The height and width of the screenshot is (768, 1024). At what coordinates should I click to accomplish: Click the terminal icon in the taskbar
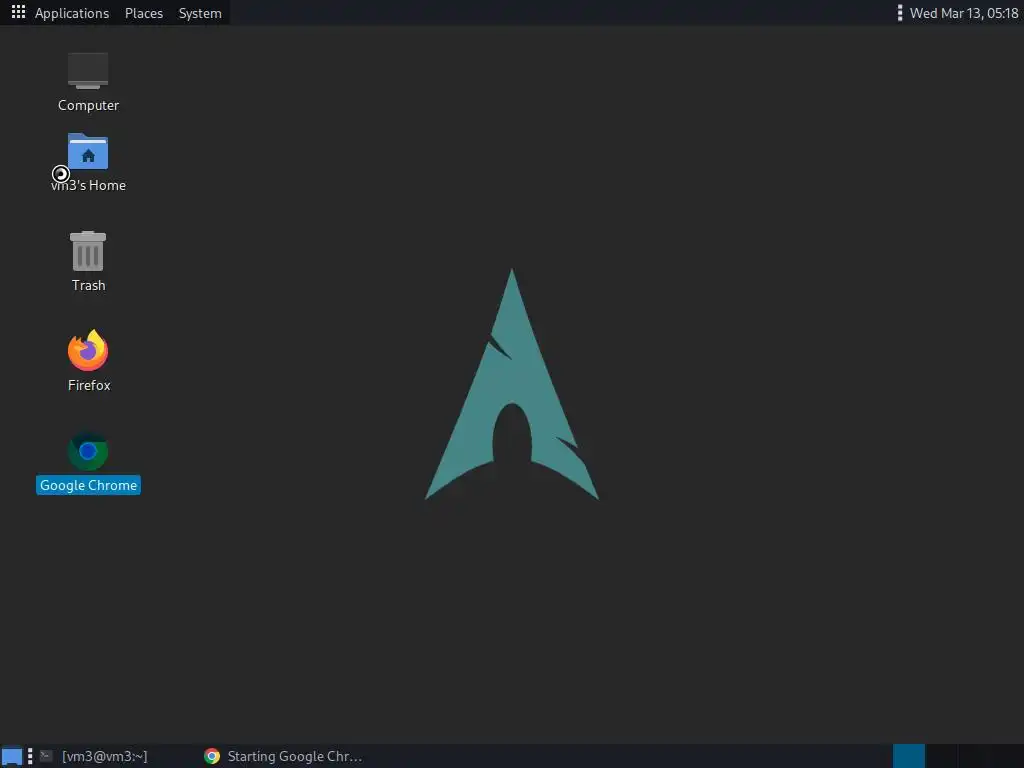tap(46, 756)
